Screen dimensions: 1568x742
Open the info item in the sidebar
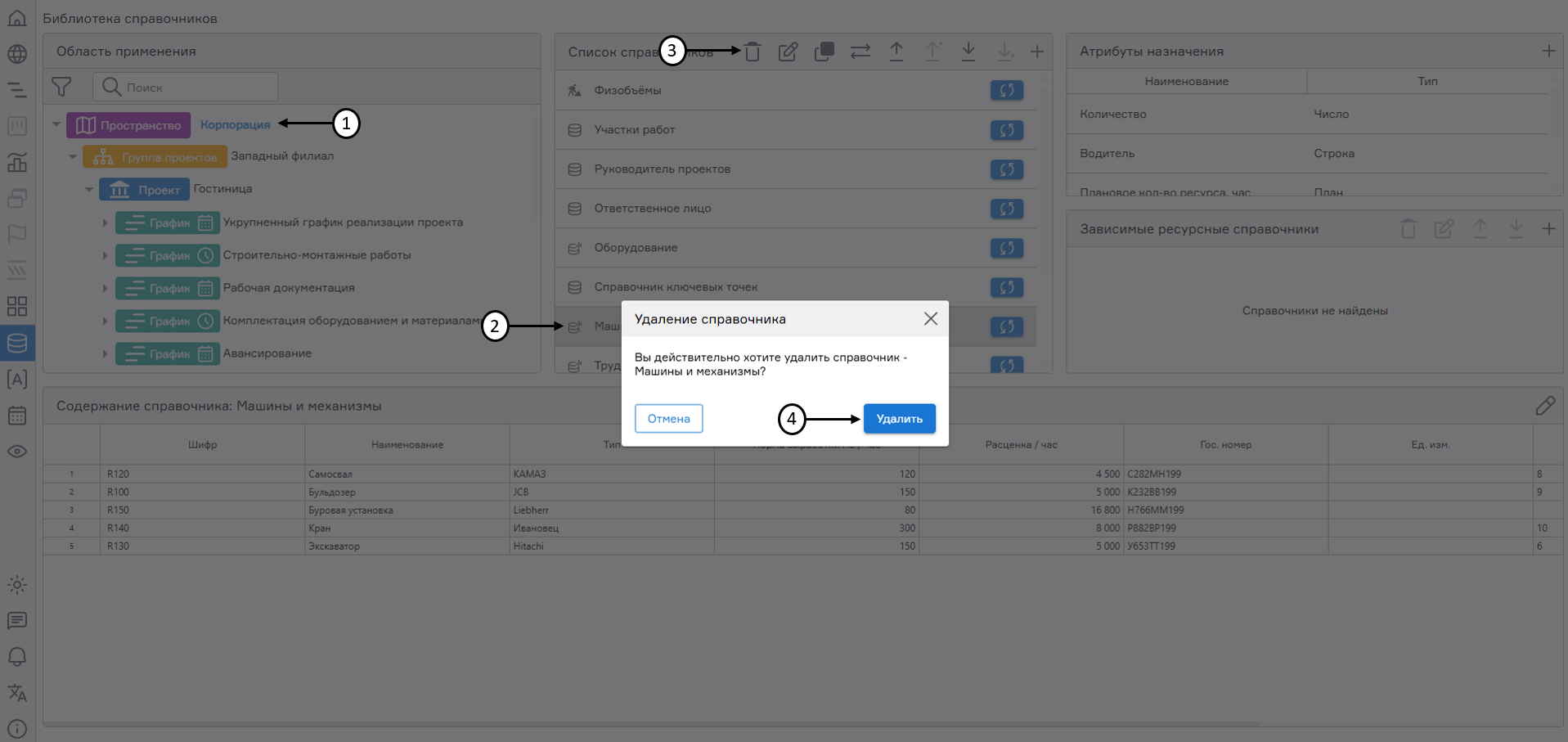pos(17,728)
